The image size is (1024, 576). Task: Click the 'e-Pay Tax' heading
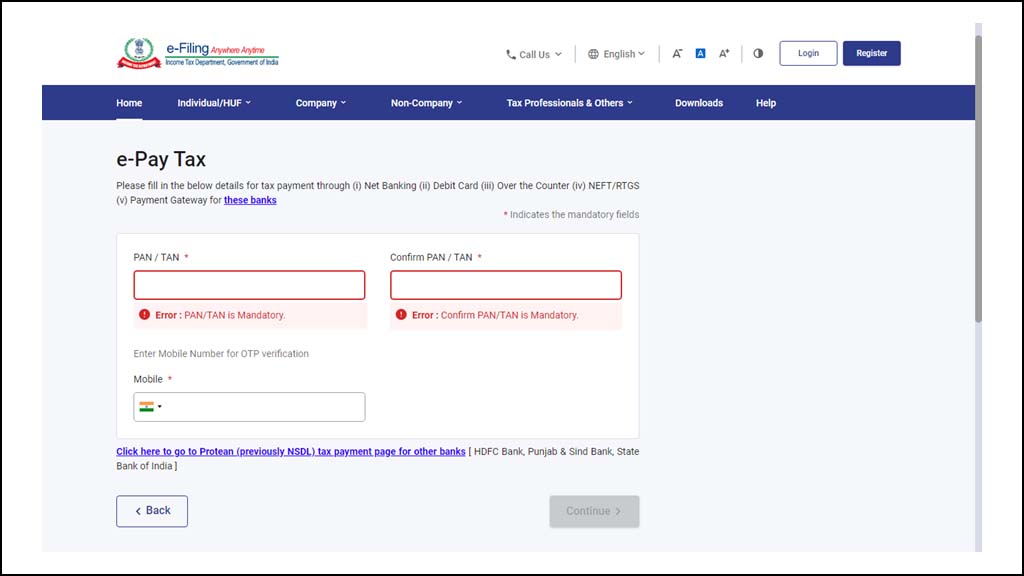[161, 159]
